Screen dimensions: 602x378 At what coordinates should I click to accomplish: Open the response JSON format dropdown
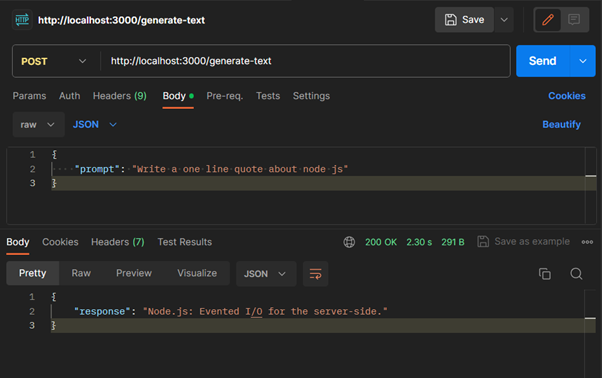click(x=265, y=274)
